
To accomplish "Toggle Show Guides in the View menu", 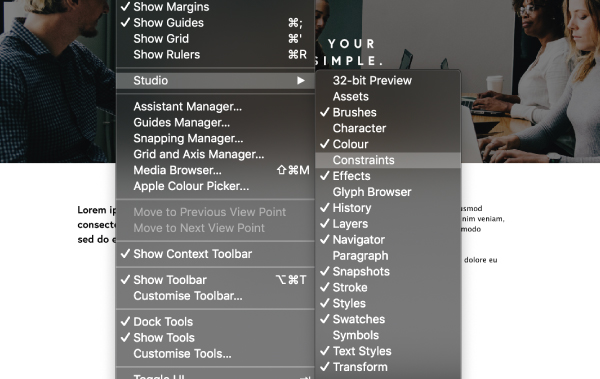I will click(x=215, y=23).
